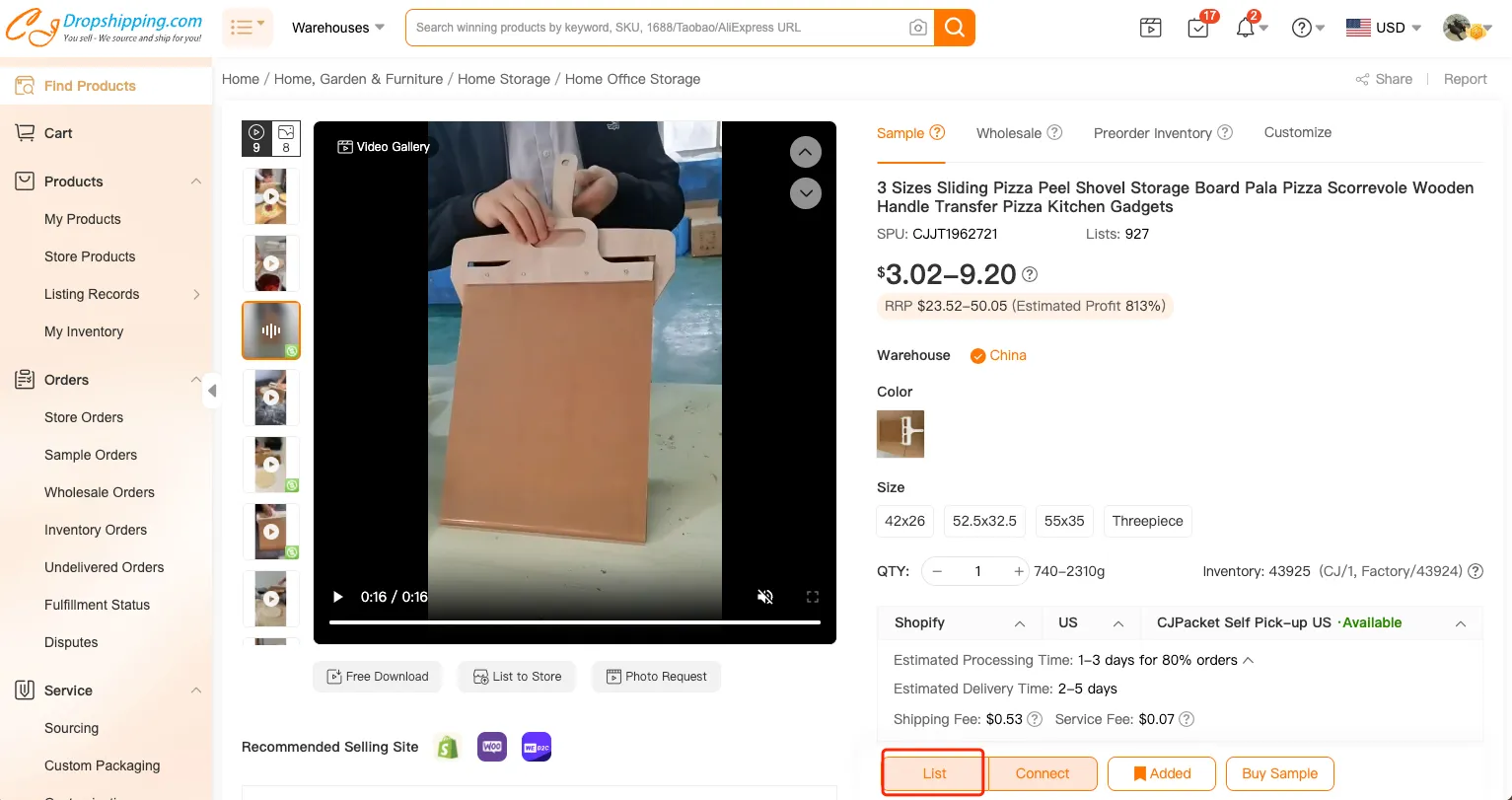This screenshot has width=1512, height=800.
Task: Collapse the Products sidebar section
Action: (x=196, y=182)
